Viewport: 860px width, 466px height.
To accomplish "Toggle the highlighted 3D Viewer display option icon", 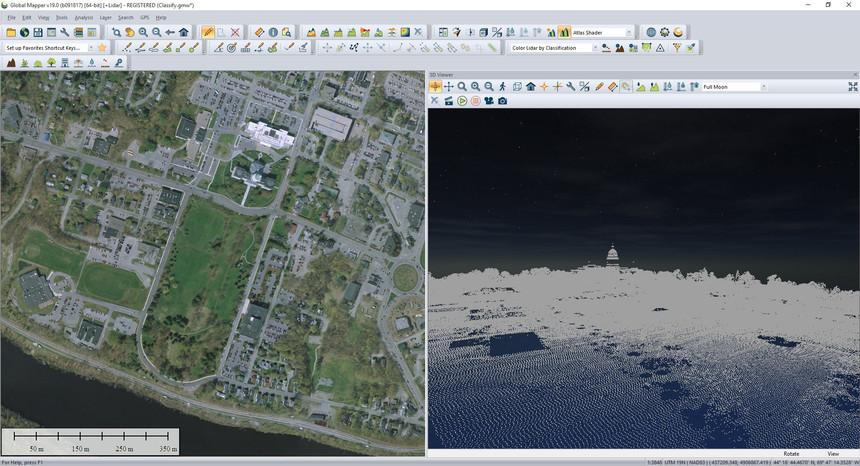I will [x=626, y=87].
